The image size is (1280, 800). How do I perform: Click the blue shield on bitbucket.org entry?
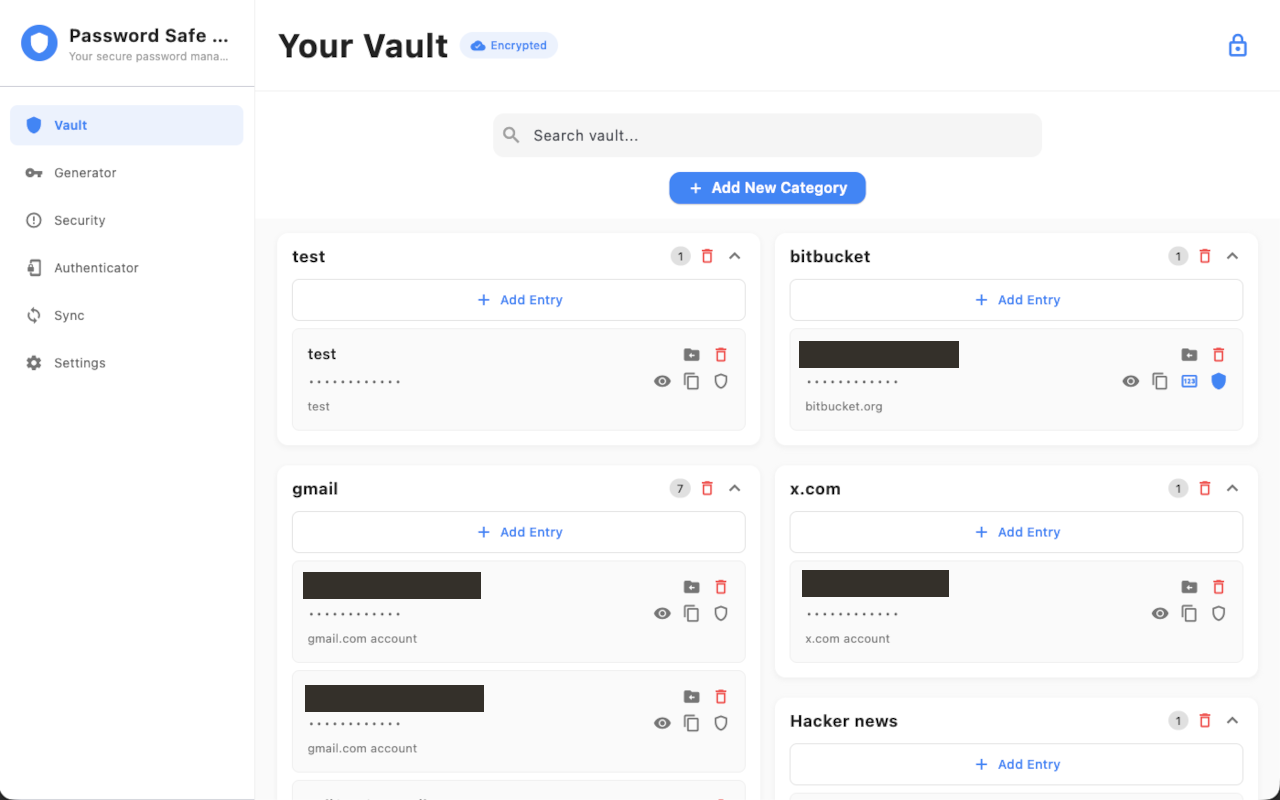1218,381
